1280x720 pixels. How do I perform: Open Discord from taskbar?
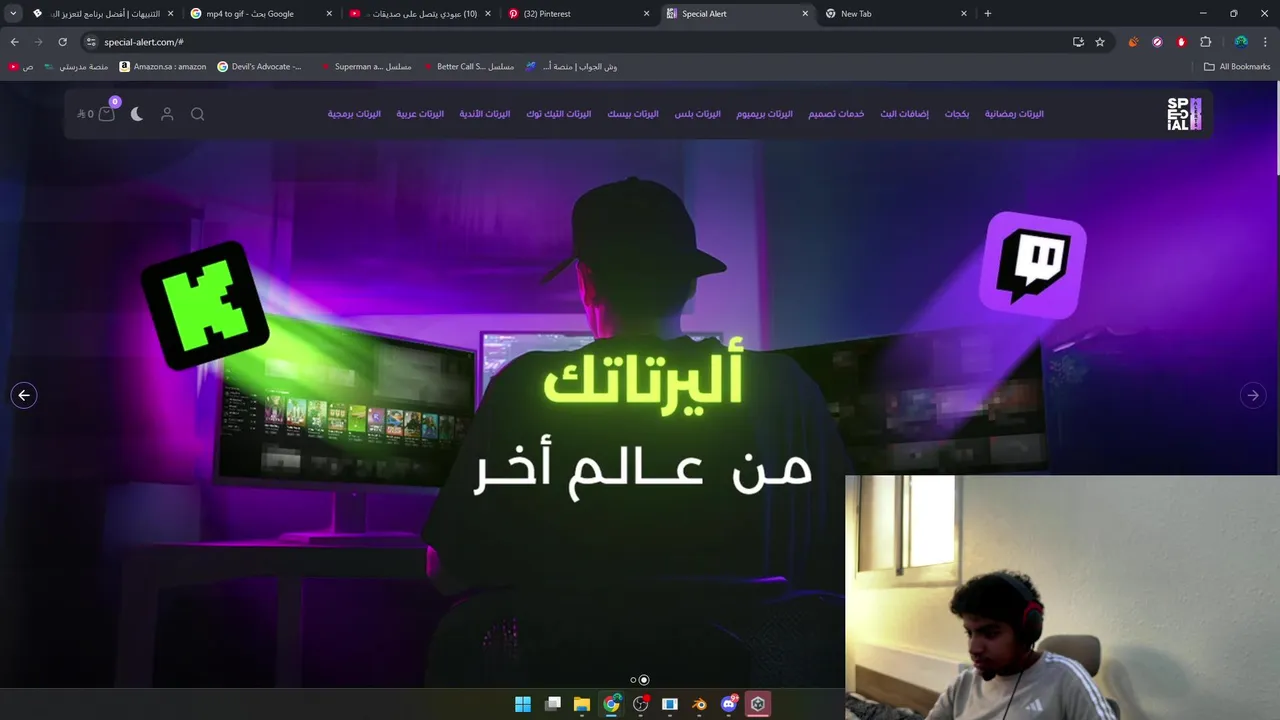point(729,704)
